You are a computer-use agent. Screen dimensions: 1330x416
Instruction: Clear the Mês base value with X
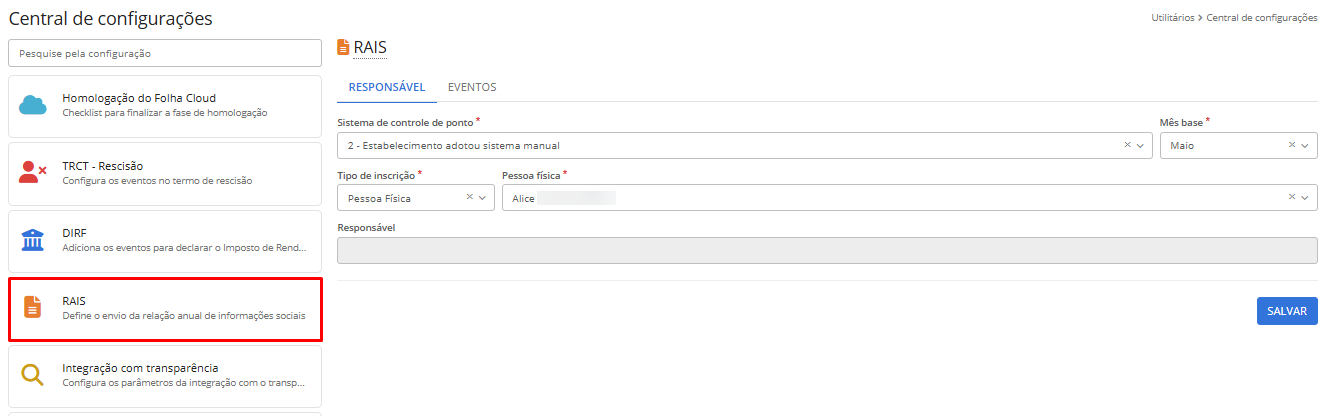[x=1291, y=145]
